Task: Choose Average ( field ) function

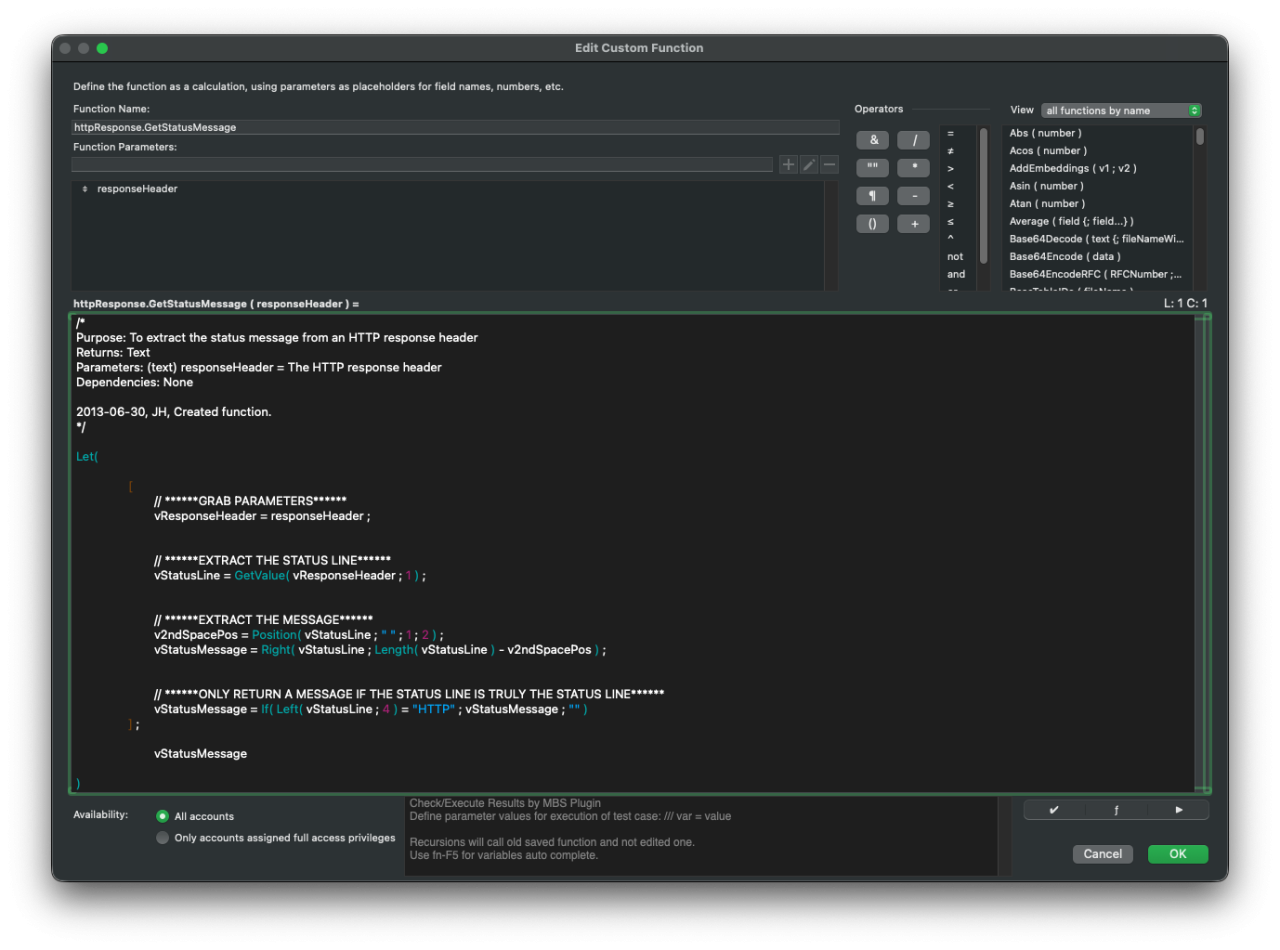Action: [1098, 221]
